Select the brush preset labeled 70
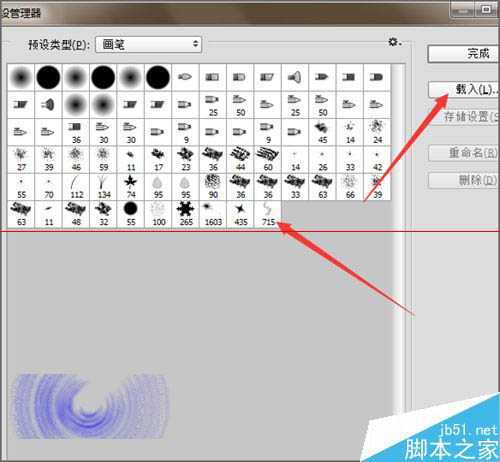 49,187
